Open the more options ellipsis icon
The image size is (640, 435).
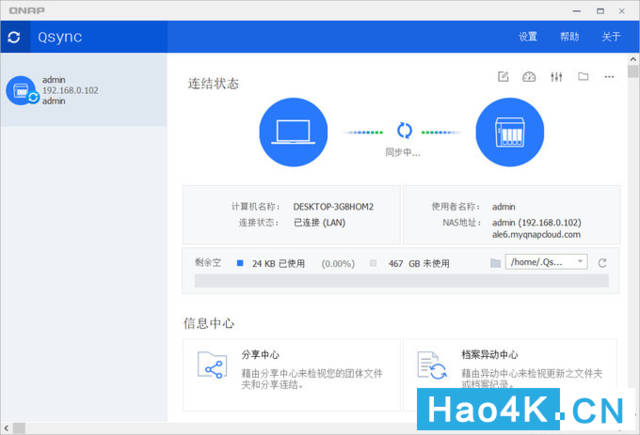point(609,77)
